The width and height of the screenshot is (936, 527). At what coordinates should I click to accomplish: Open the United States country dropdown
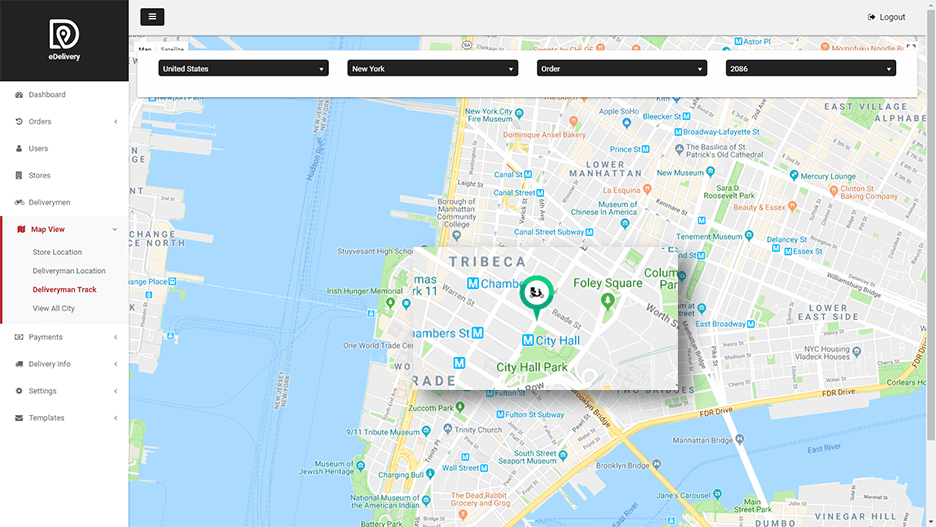[x=244, y=69]
